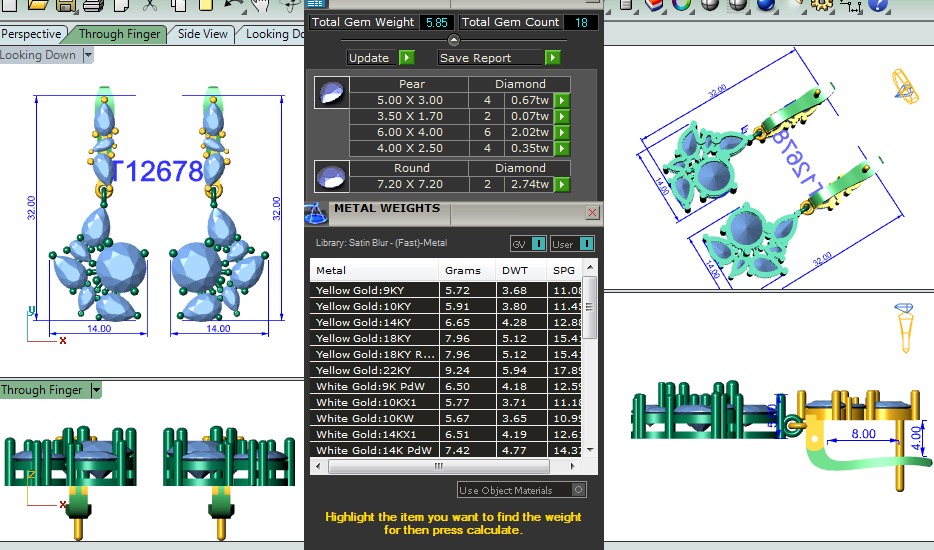Select the dimension tool icon
Image resolution: width=934 pixels, height=550 pixels.
click(x=850, y=6)
